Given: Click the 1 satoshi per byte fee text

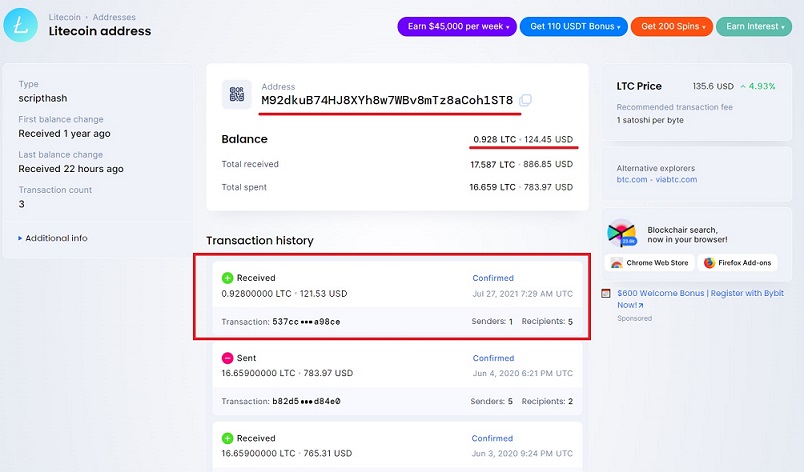Looking at the screenshot, I should point(650,120).
